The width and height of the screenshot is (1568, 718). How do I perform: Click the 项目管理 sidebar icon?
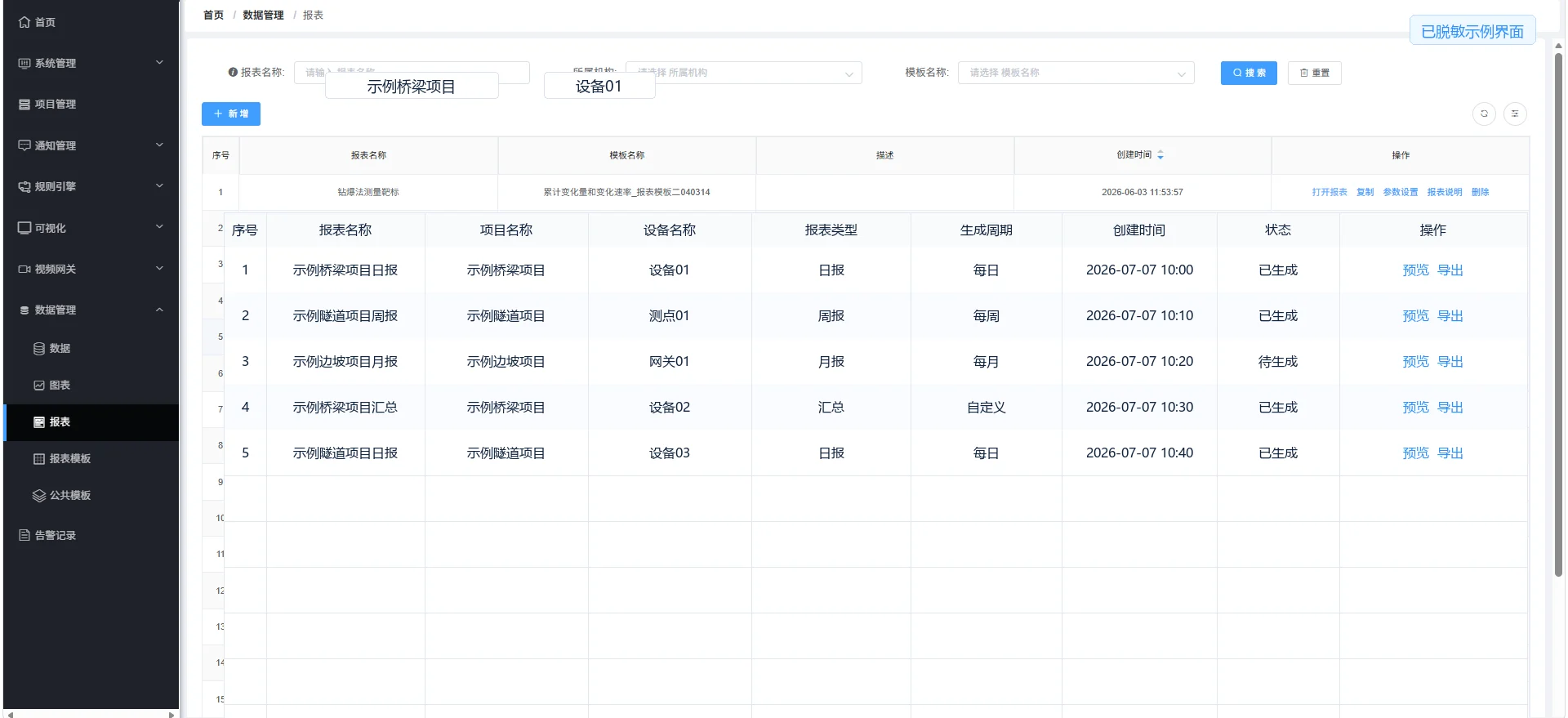(24, 104)
